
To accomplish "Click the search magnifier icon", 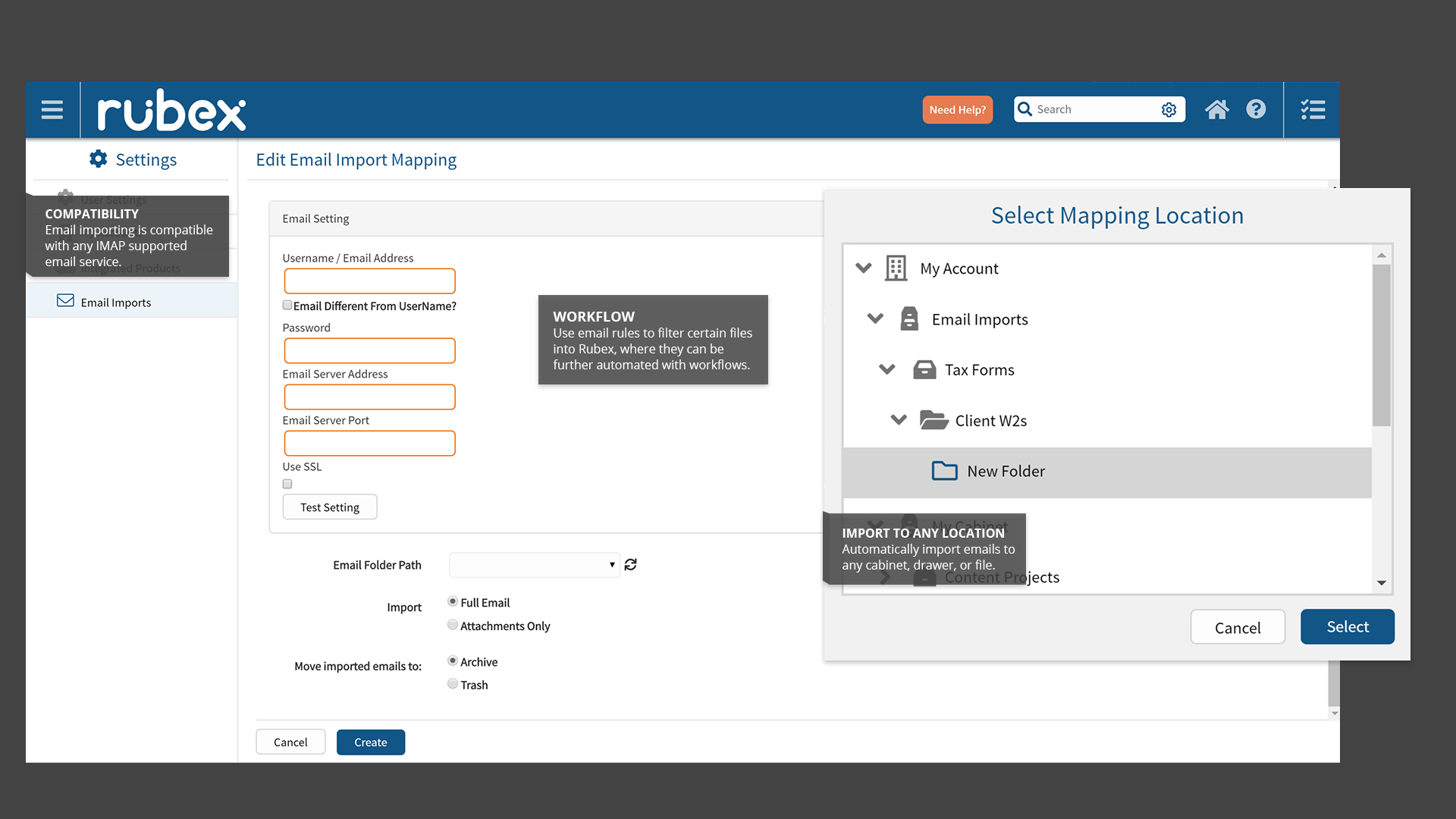I will coord(1025,109).
